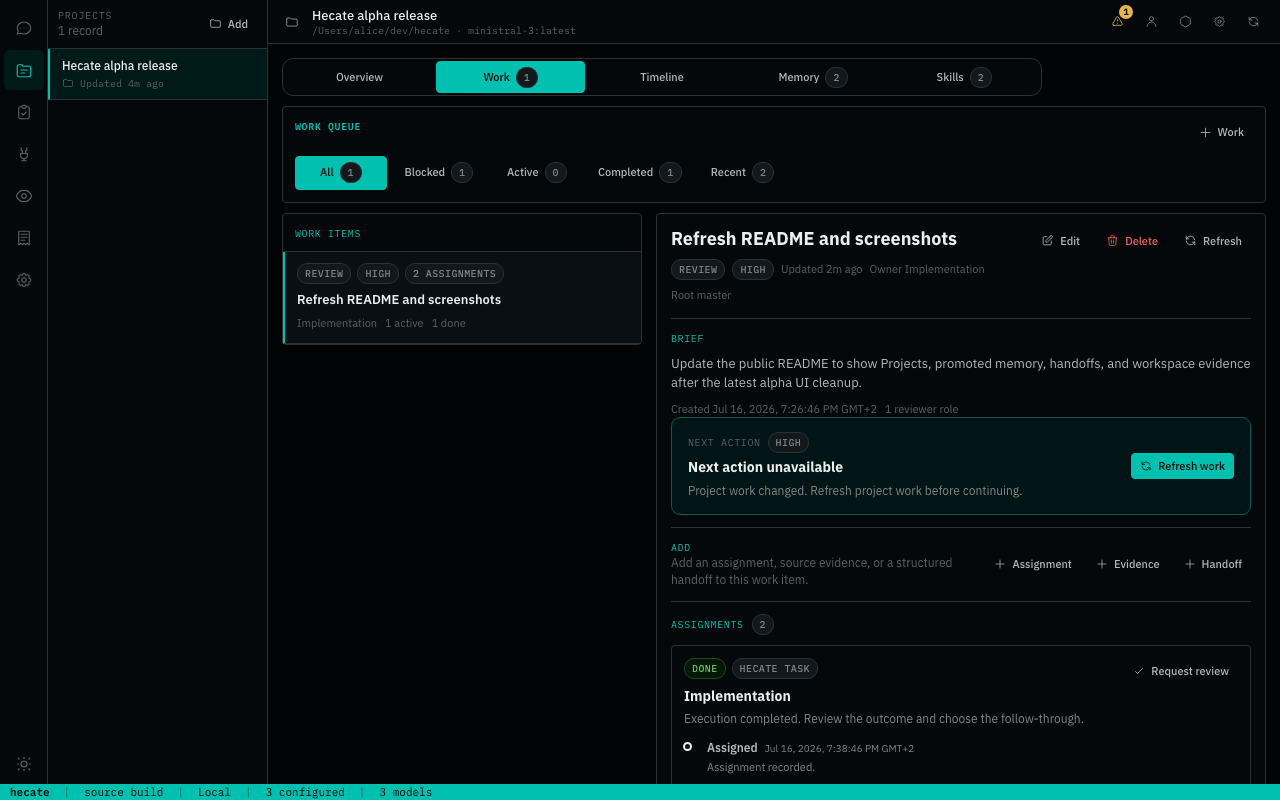The image size is (1280, 800).
Task: Click the hexagon icon in header
Action: pyautogui.click(x=1186, y=21)
